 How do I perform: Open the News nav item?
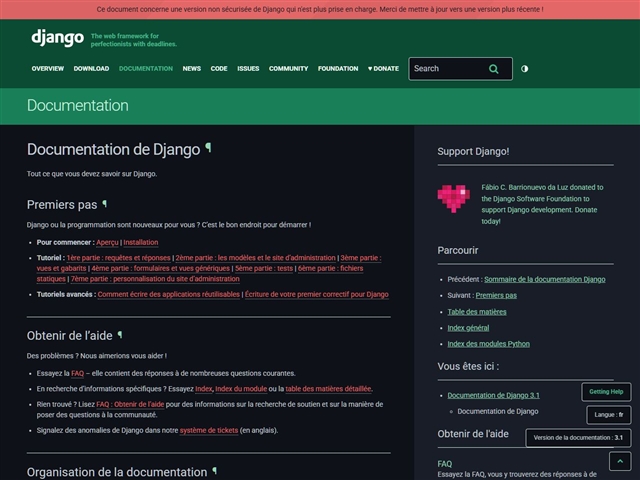click(192, 69)
